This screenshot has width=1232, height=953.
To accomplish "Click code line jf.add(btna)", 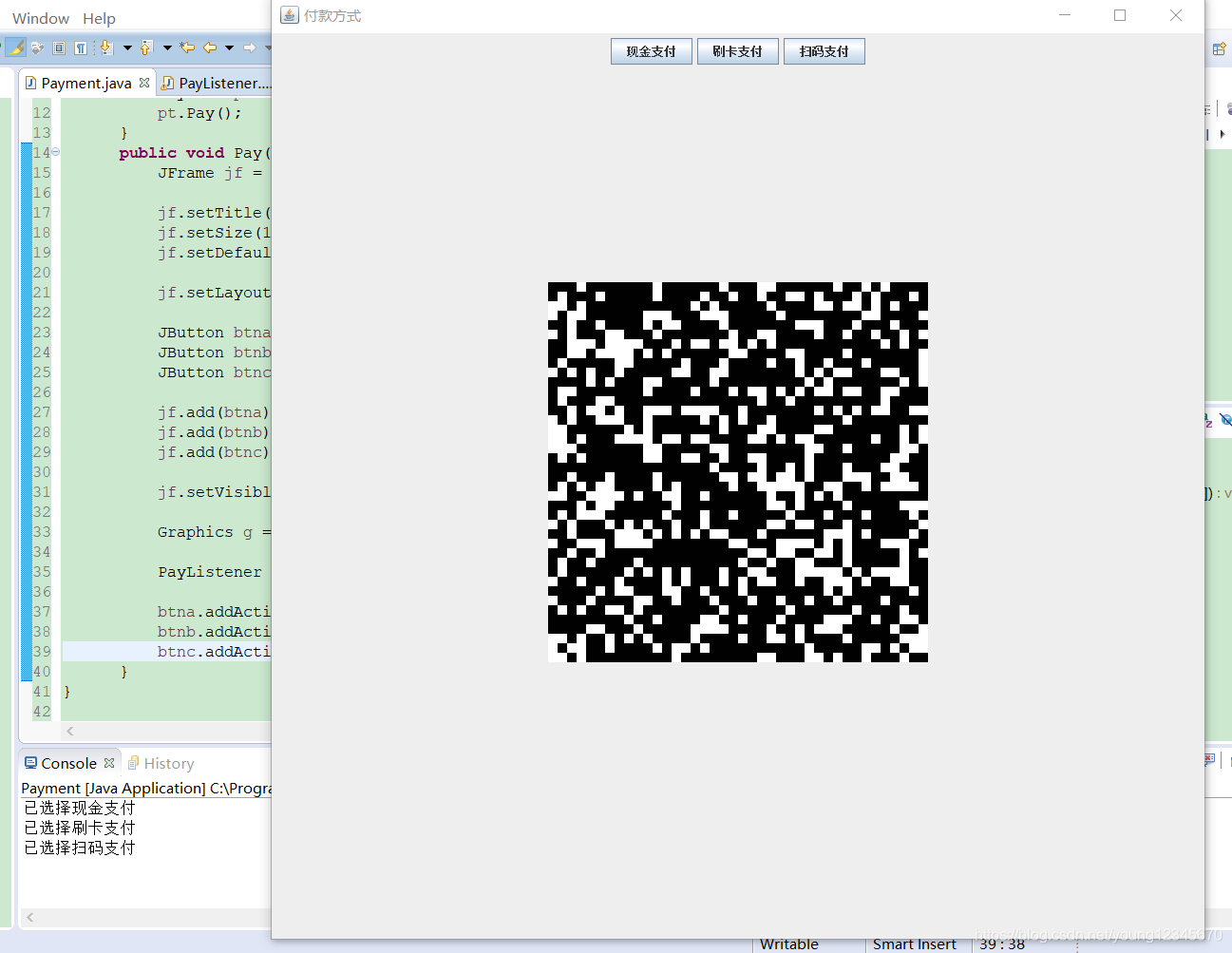I will pyautogui.click(x=214, y=412).
